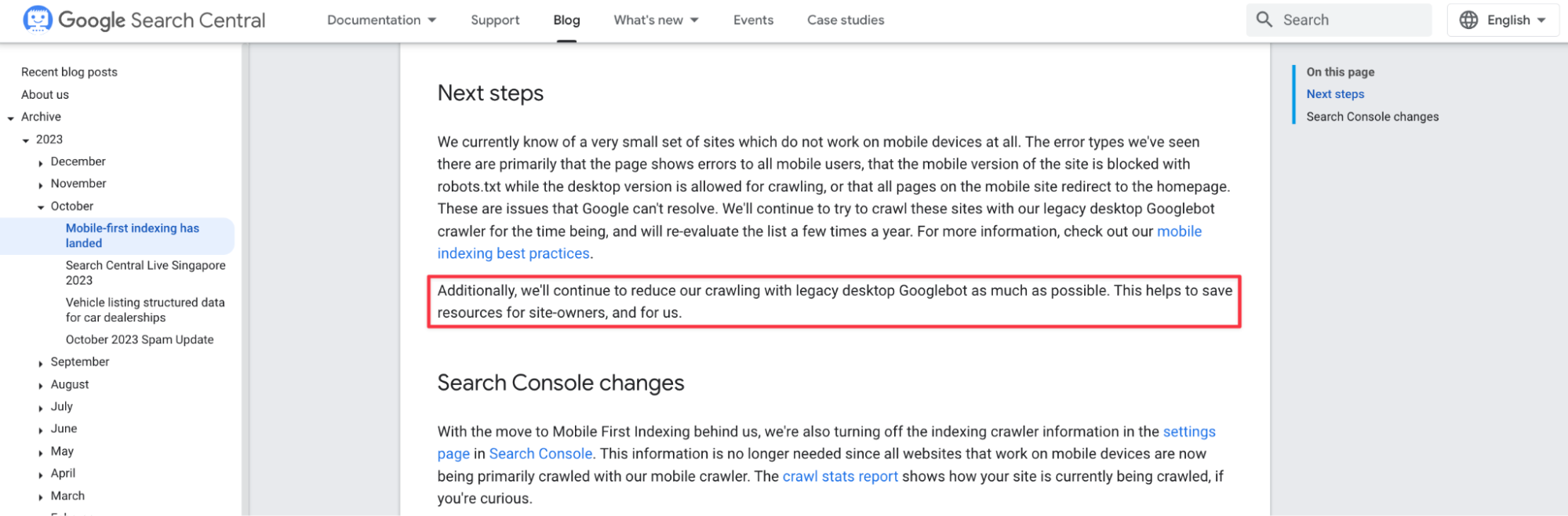Open the Search Console link in article
1568x516 pixels.
540,454
